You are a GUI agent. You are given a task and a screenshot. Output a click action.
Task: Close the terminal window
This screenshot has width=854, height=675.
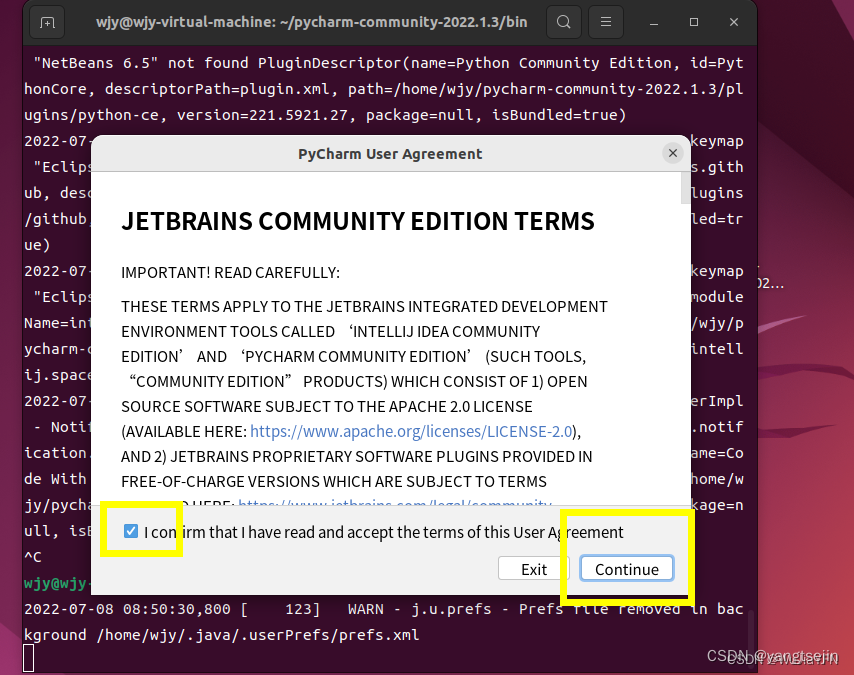tap(734, 22)
